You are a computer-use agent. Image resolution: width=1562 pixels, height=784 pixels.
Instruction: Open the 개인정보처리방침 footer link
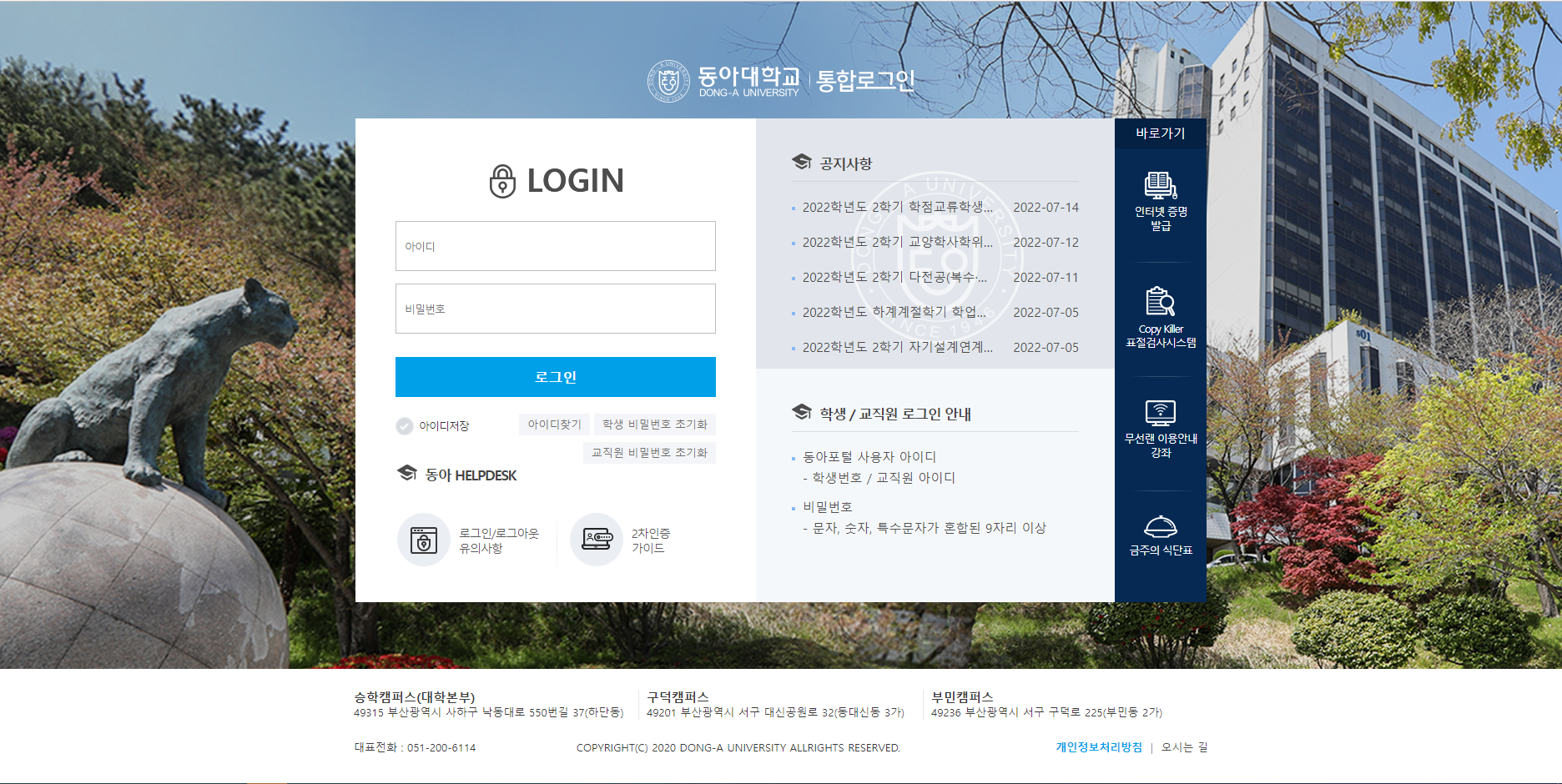pos(1098,747)
